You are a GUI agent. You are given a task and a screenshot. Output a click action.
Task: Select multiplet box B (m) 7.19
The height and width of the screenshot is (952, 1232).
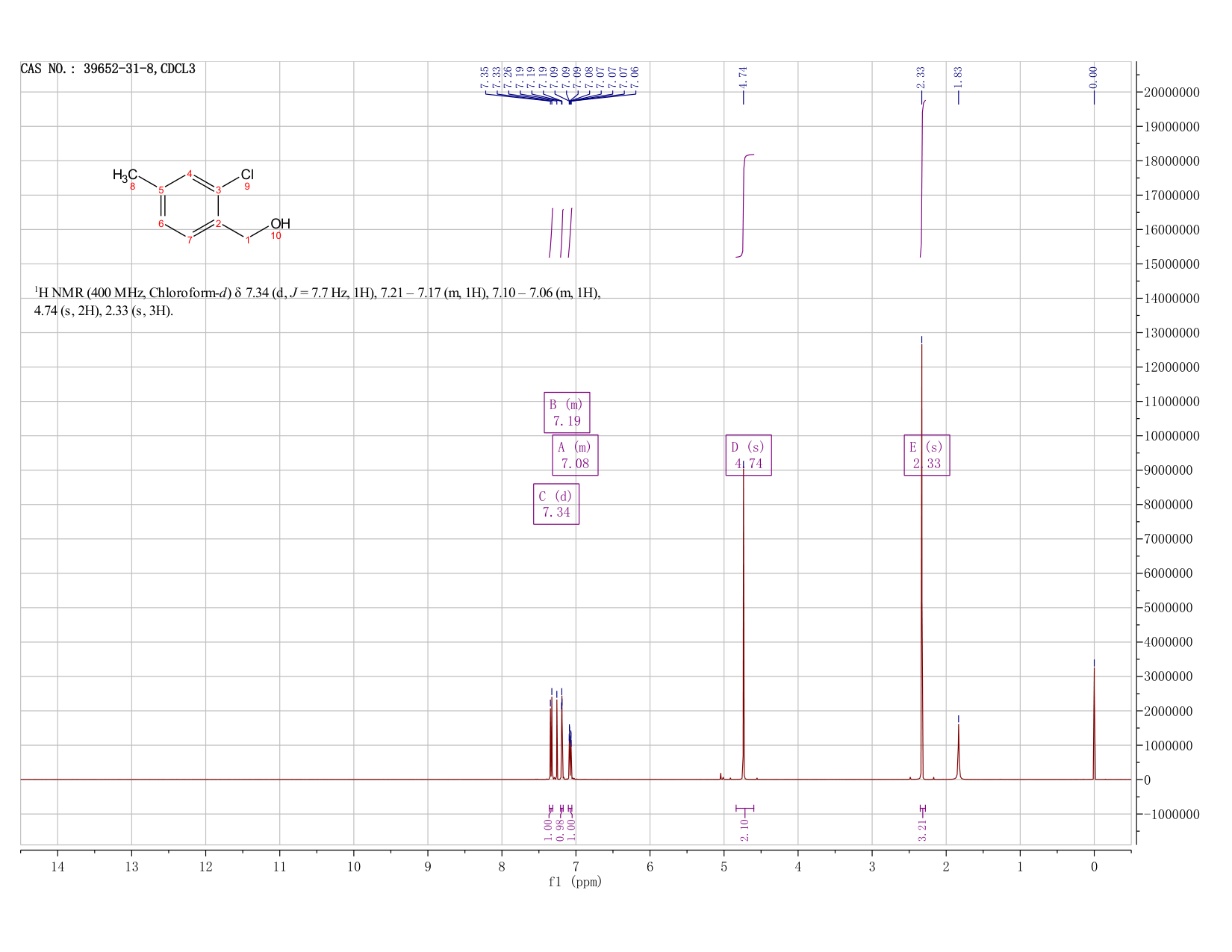(567, 412)
